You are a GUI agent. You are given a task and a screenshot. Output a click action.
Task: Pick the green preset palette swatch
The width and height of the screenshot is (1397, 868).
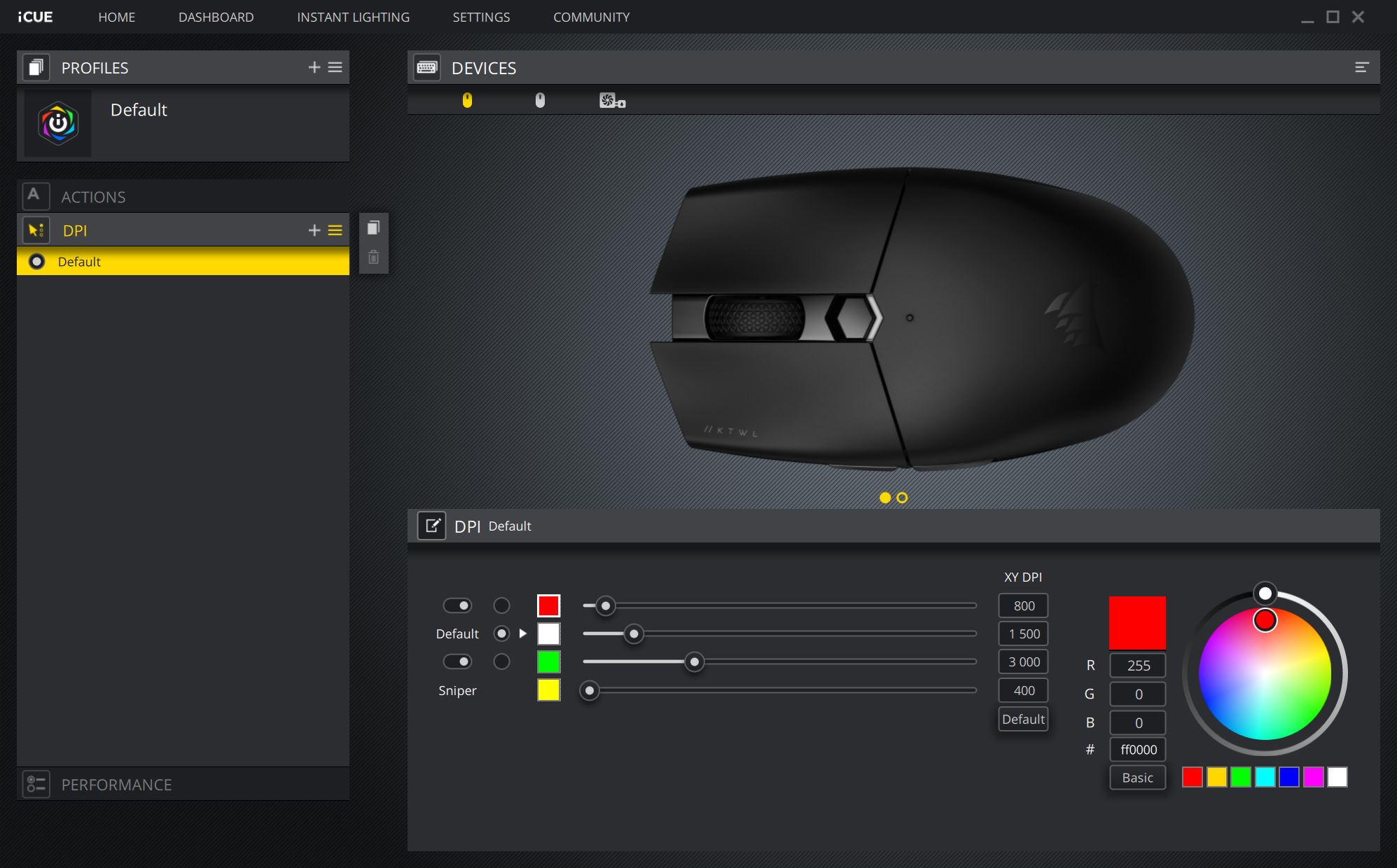(1241, 777)
